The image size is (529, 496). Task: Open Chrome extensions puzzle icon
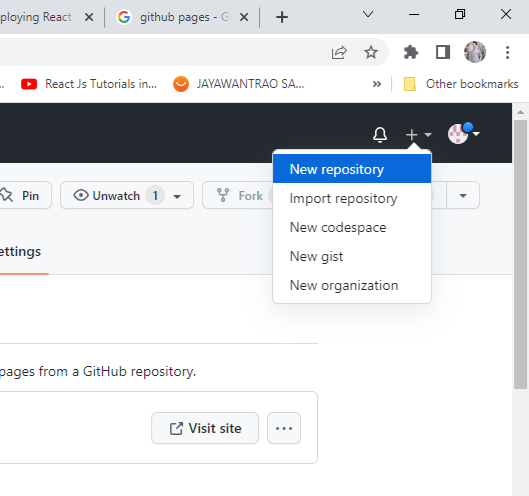[411, 52]
